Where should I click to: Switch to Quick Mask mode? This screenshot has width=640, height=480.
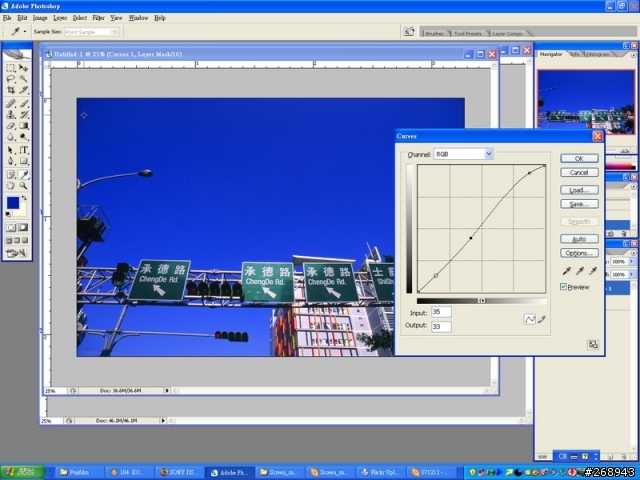point(23,227)
